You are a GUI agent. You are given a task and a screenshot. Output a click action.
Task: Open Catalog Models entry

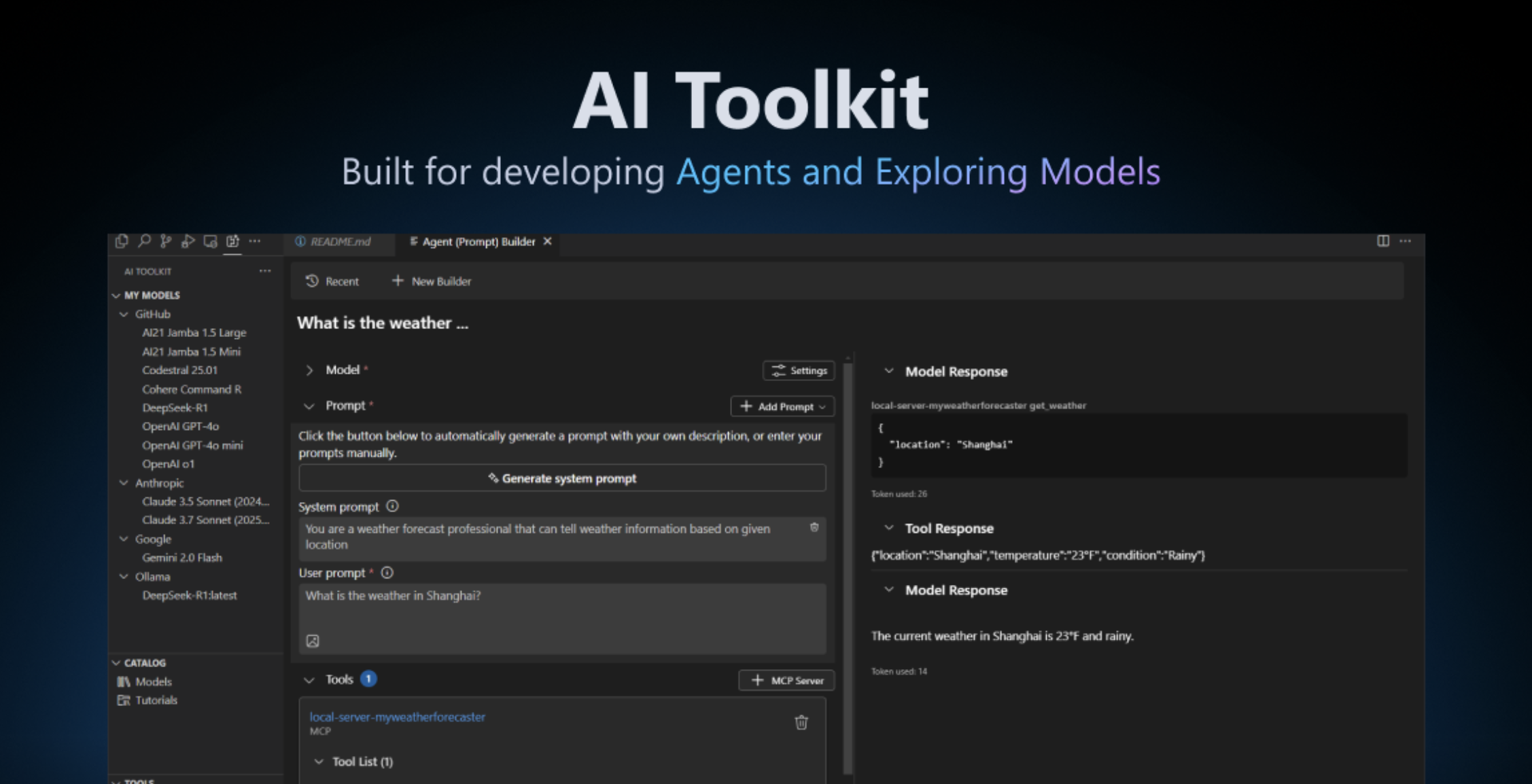tap(145, 681)
